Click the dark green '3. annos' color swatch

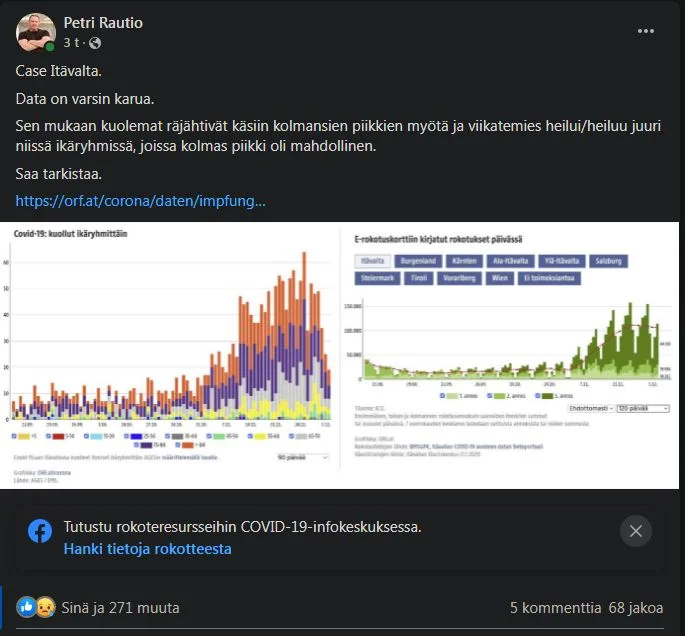[x=547, y=396]
